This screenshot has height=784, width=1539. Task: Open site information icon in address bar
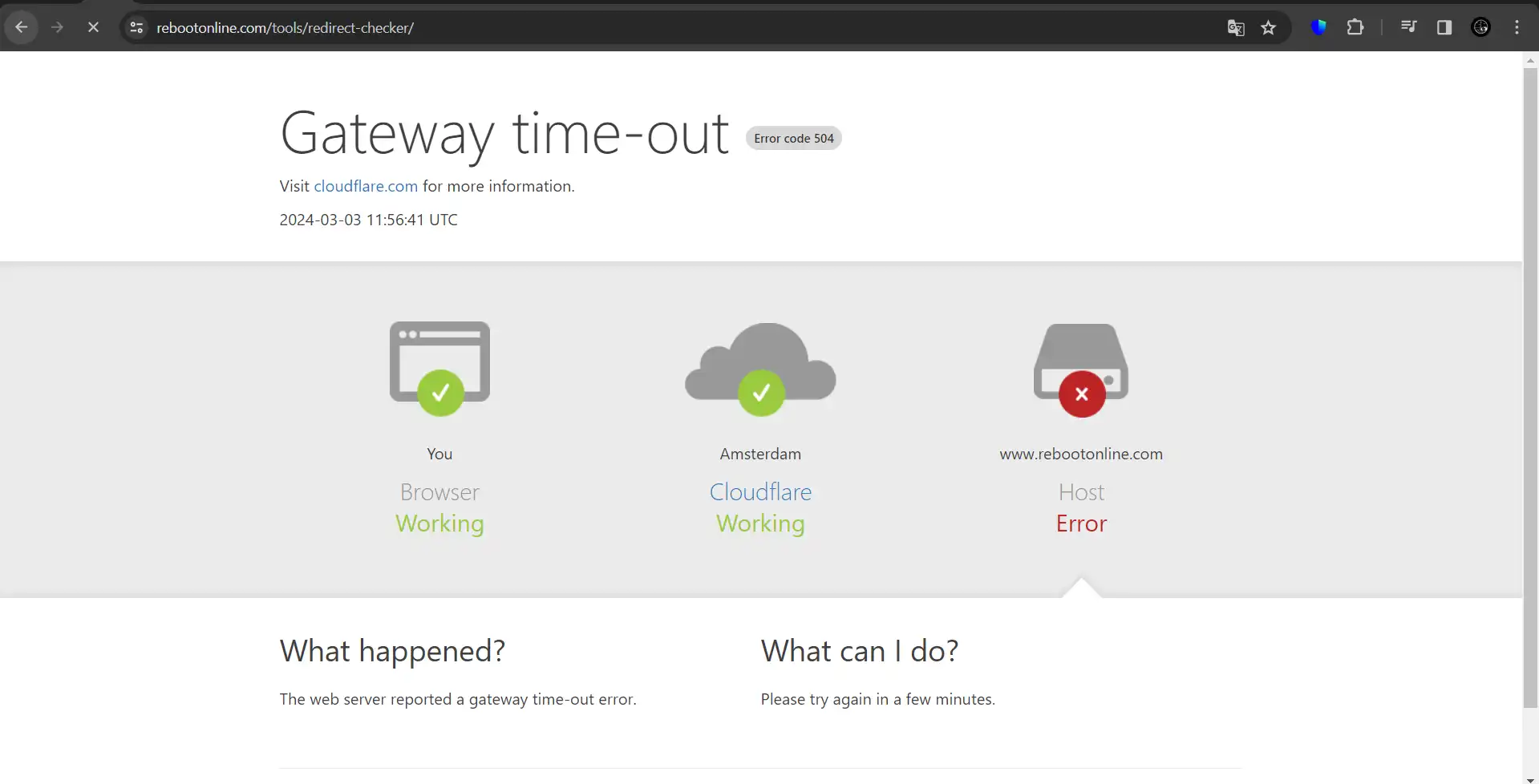click(x=136, y=27)
